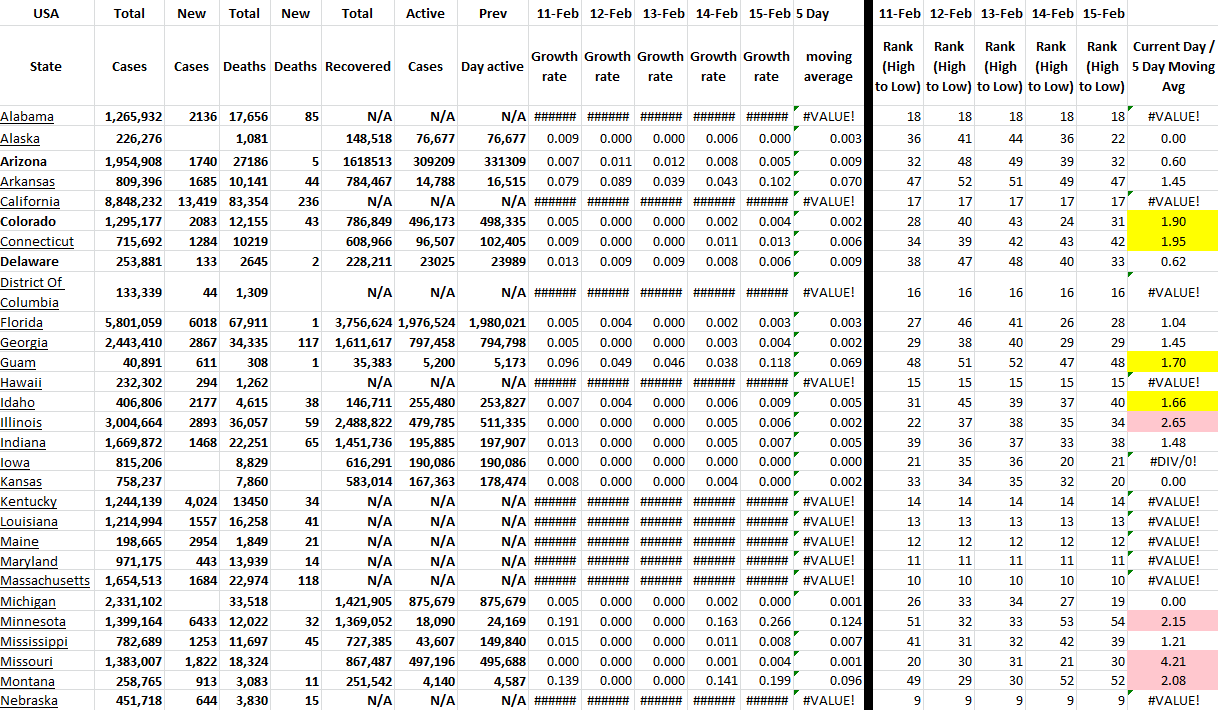Viewport: 1218px width, 710px height.
Task: Select the pink 4.21 cell for Missouri
Action: click(x=1173, y=662)
